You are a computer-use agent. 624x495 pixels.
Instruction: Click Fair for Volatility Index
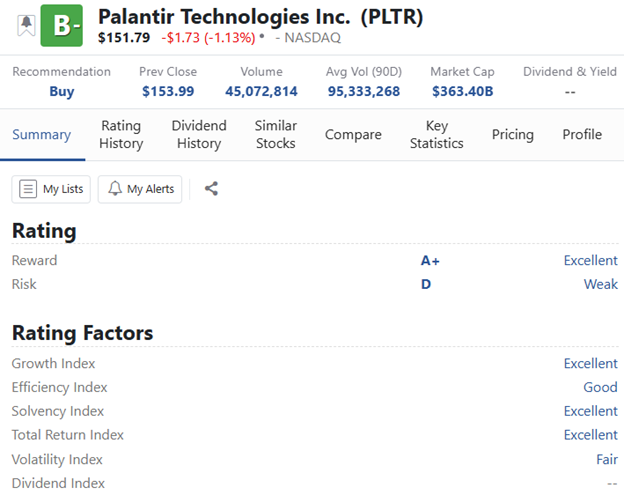(x=607, y=460)
